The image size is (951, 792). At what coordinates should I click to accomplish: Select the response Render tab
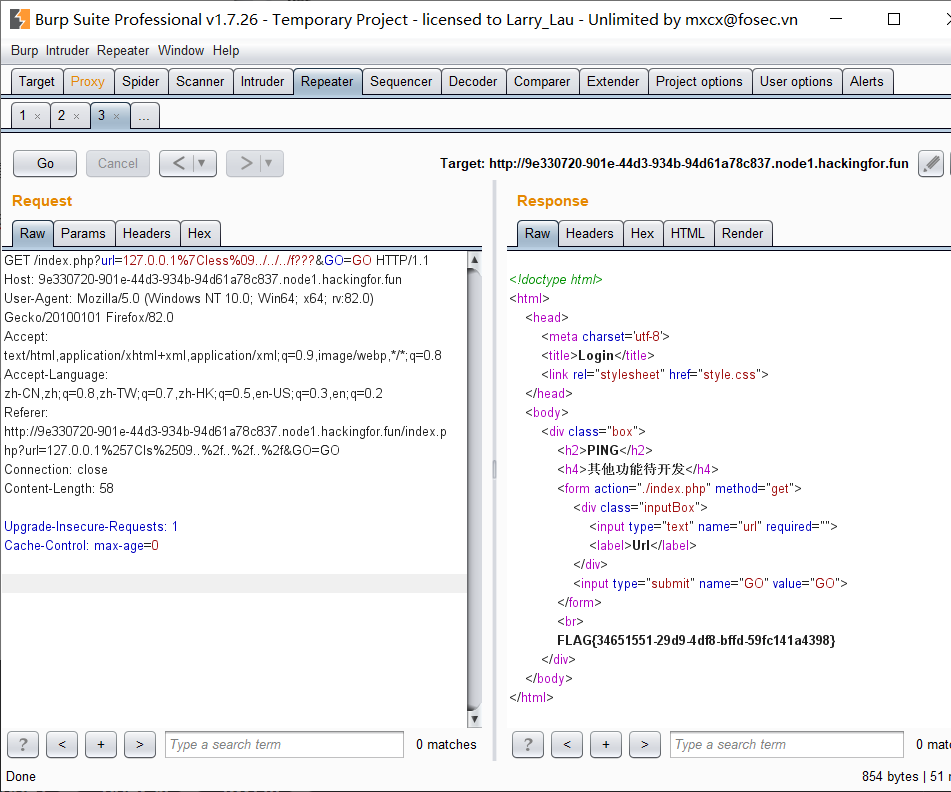pyautogui.click(x=742, y=233)
